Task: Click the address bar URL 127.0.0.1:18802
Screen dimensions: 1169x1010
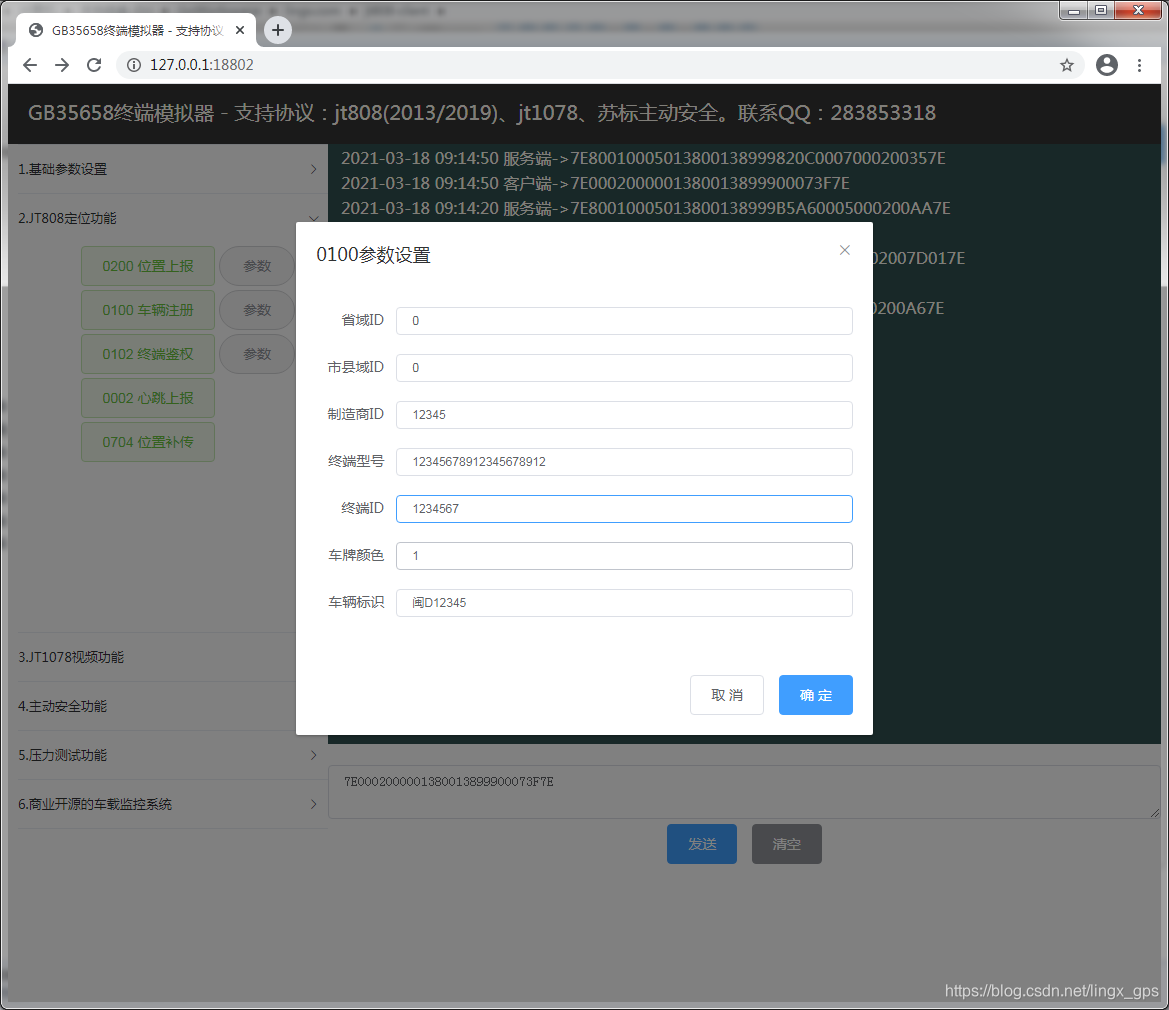Action: tap(201, 65)
